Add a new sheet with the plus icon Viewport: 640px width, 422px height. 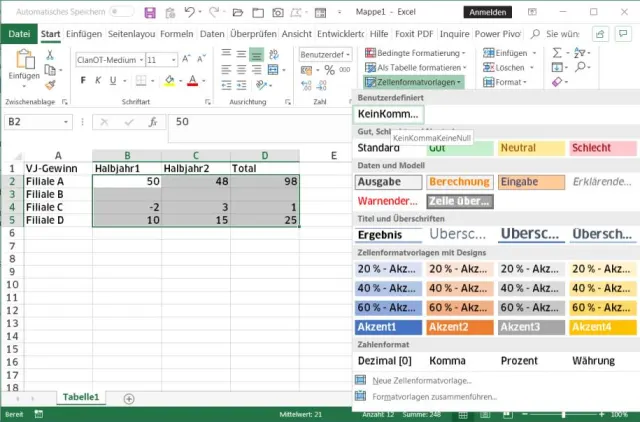(x=129, y=398)
